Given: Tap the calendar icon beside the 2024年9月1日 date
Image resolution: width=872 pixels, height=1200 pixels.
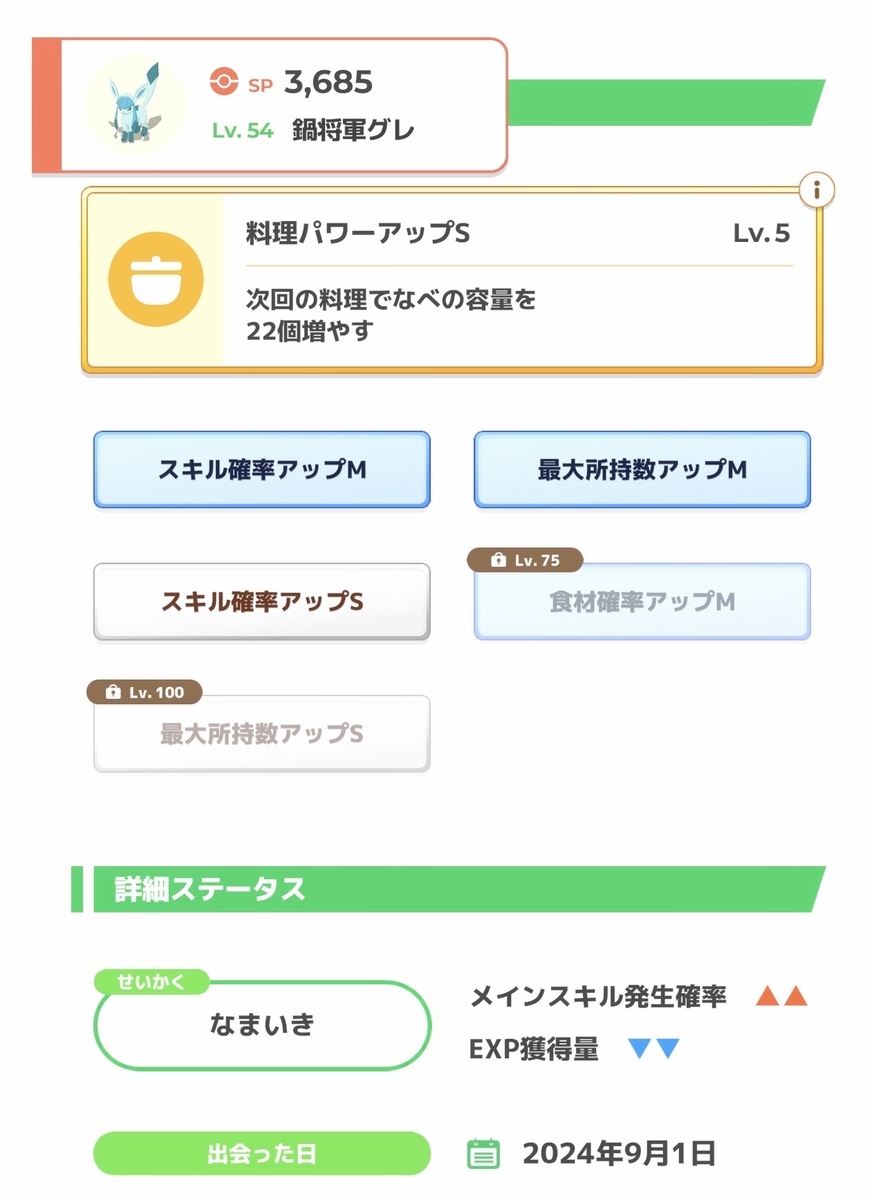Looking at the screenshot, I should (484, 1154).
